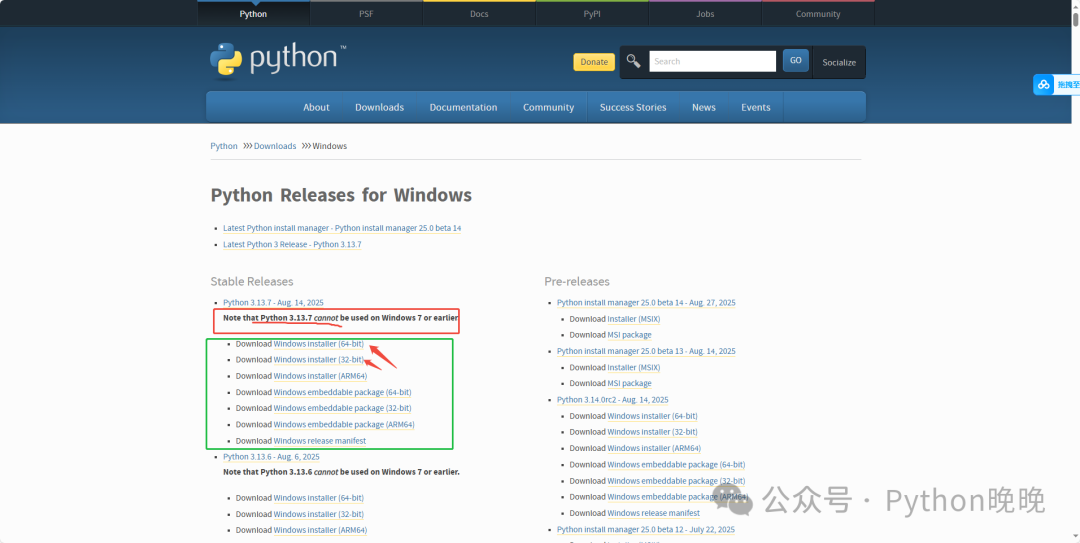Open Python install manager 25.0 beta 12 link

pos(646,530)
